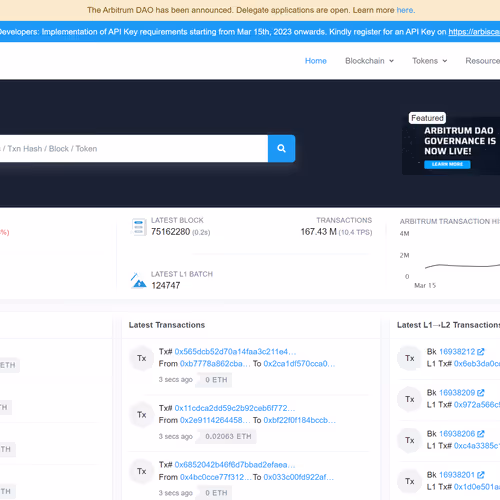Click Learn More on Arbitrum DAO banner
The image size is (500, 500).
pyautogui.click(x=447, y=164)
